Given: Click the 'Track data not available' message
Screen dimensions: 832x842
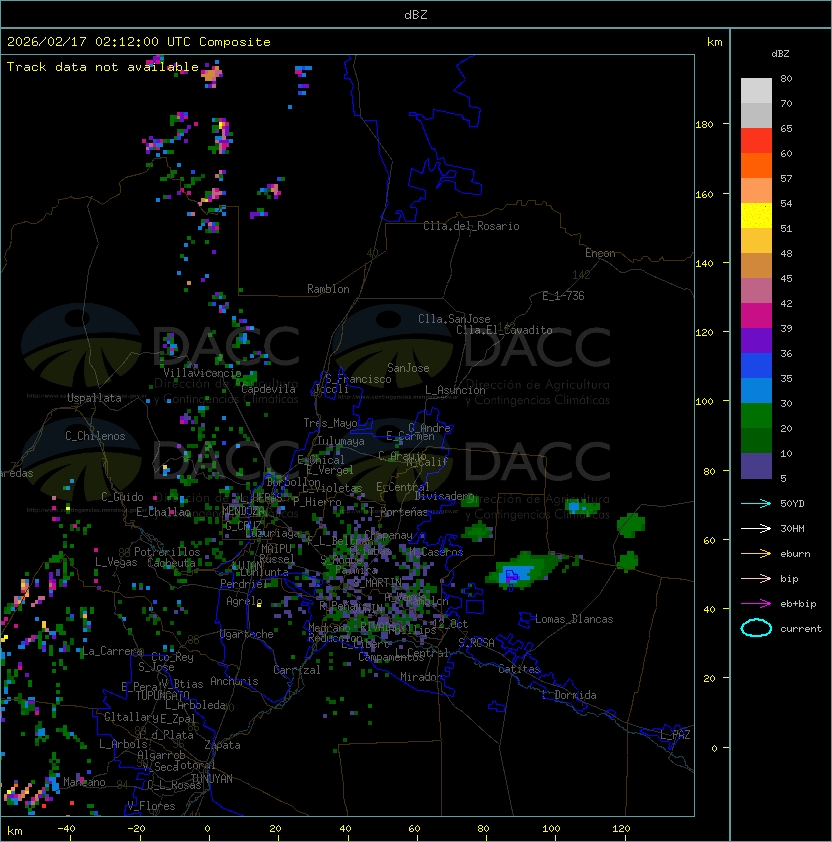Looking at the screenshot, I should (x=103, y=67).
